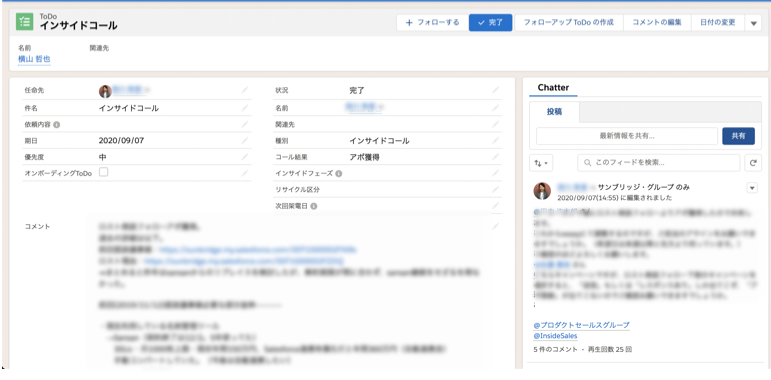Edit 優先度 field pencil icon

coord(245,157)
